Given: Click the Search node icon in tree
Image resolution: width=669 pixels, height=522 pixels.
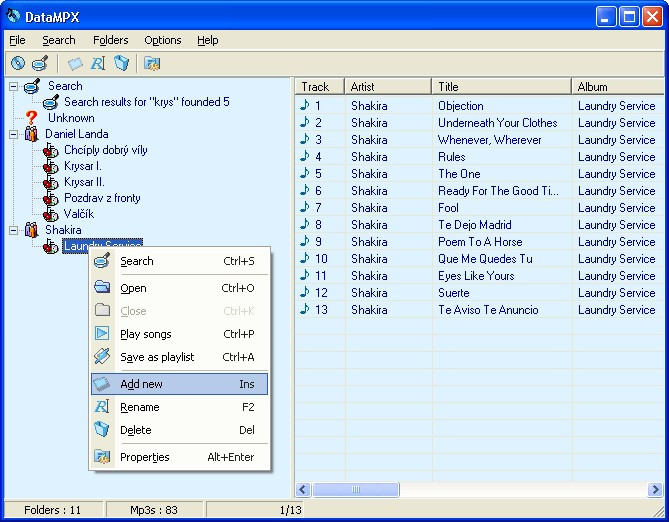Looking at the screenshot, I should point(32,86).
